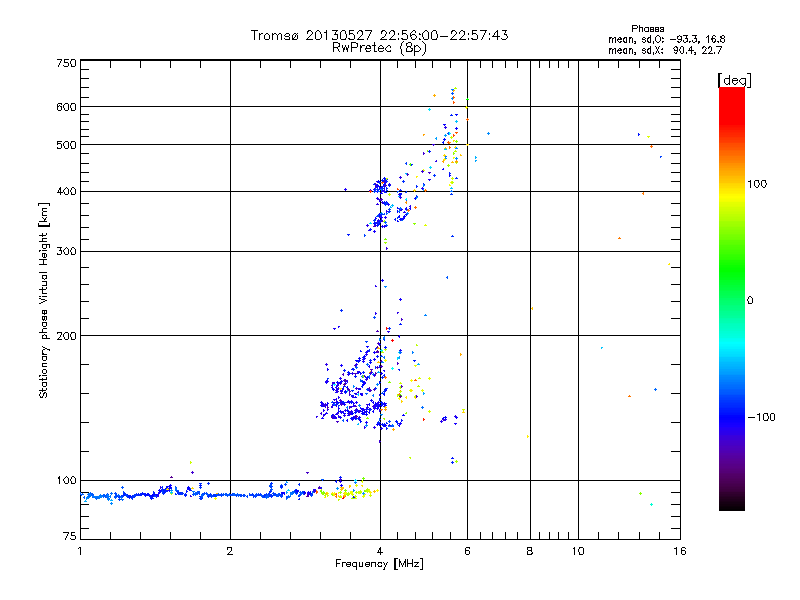Click the '0' colorbar tick label
Image resolution: width=800 pixels, height=600 pixels.
point(750,301)
